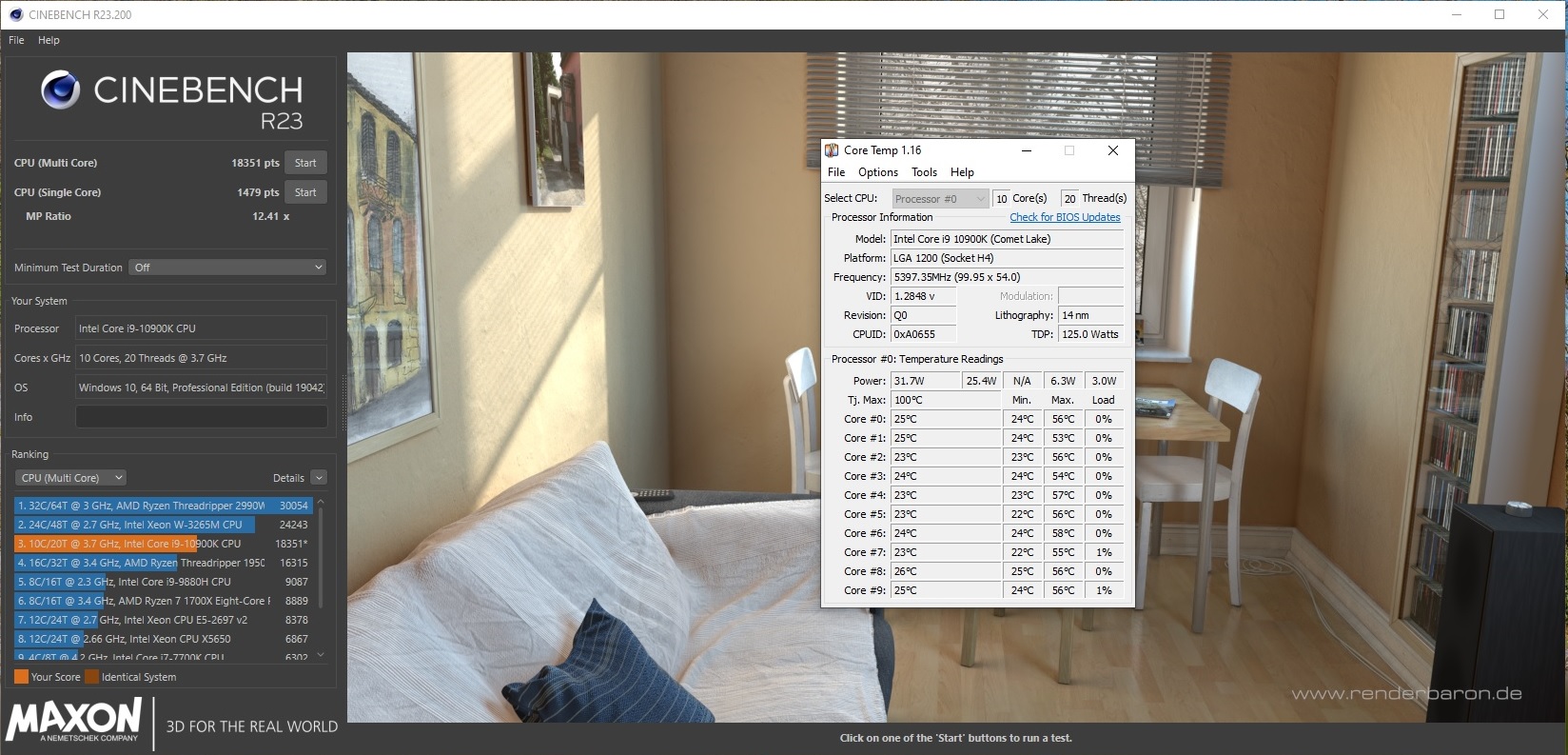Open the Minimum Test Duration dropdown

[227, 268]
